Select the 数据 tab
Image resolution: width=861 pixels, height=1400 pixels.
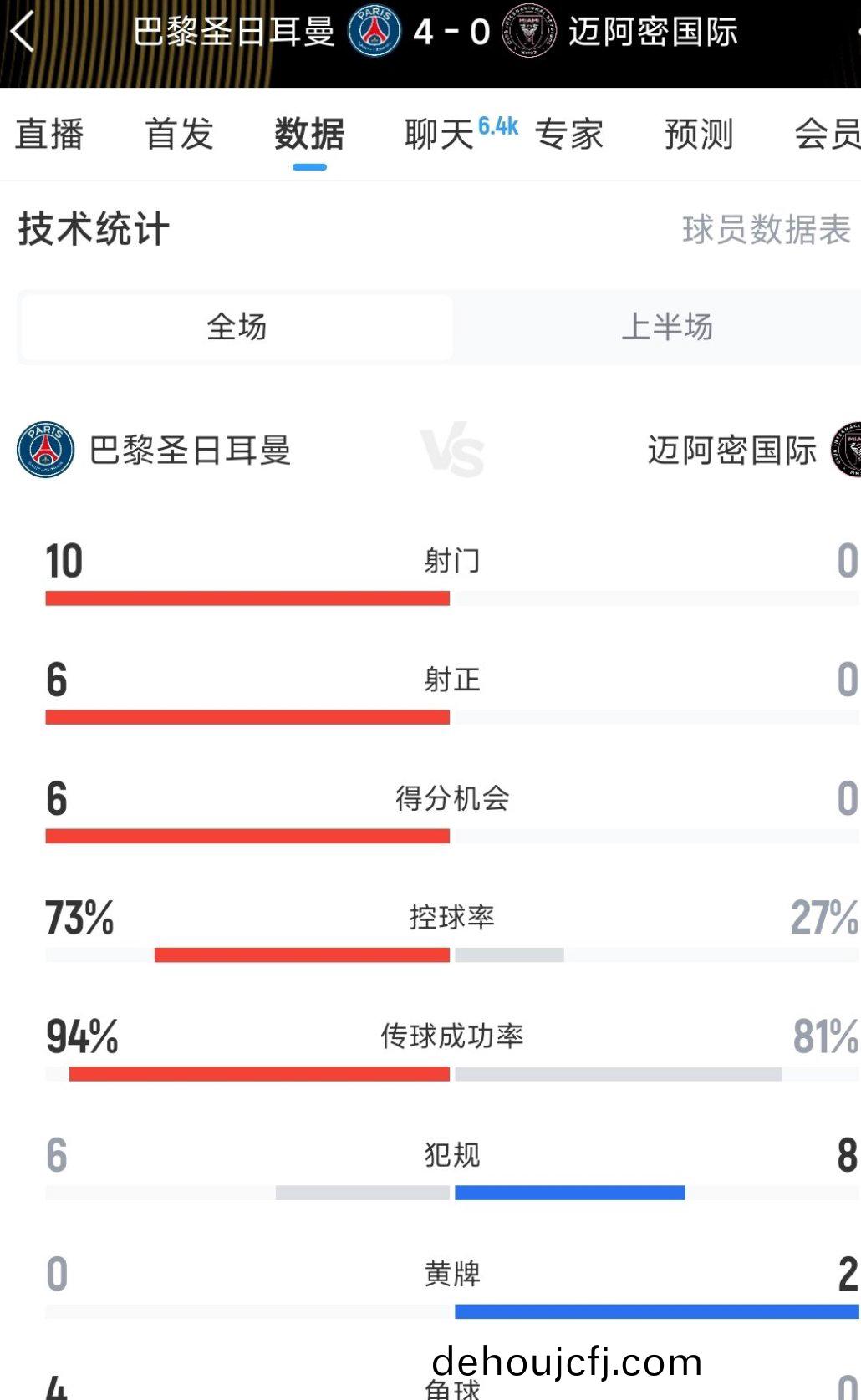pos(309,135)
